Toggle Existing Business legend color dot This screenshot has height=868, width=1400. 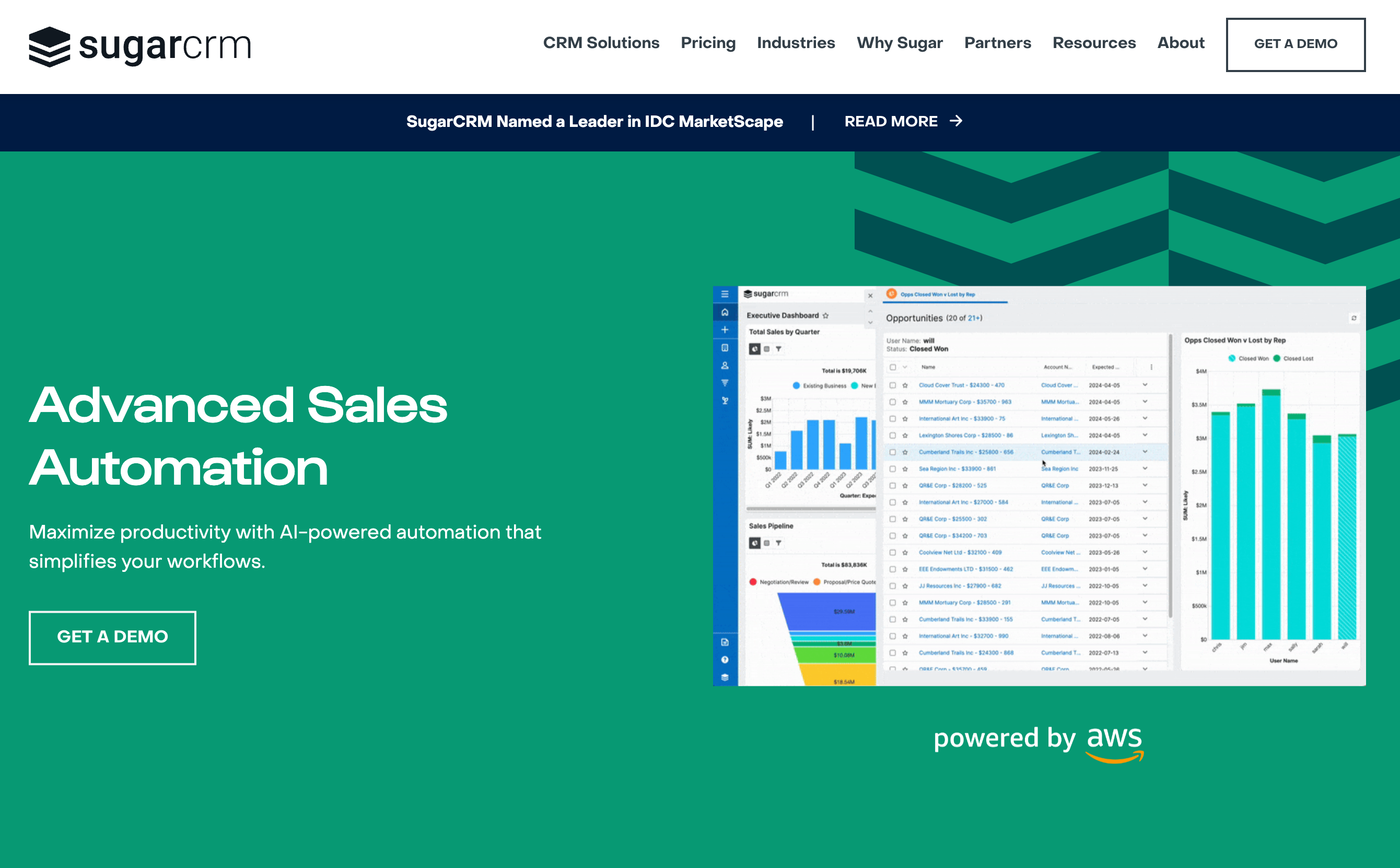pos(796,386)
